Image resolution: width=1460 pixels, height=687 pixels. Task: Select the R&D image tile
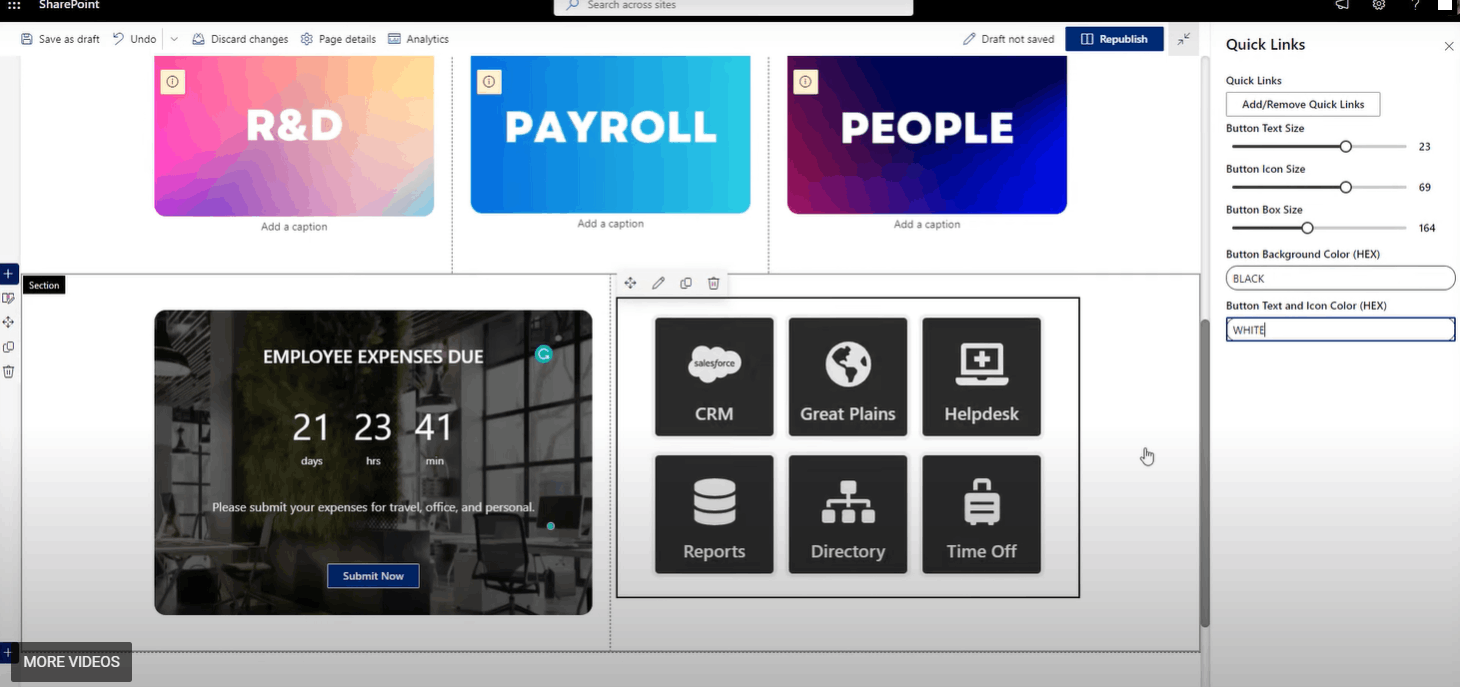[x=294, y=136]
